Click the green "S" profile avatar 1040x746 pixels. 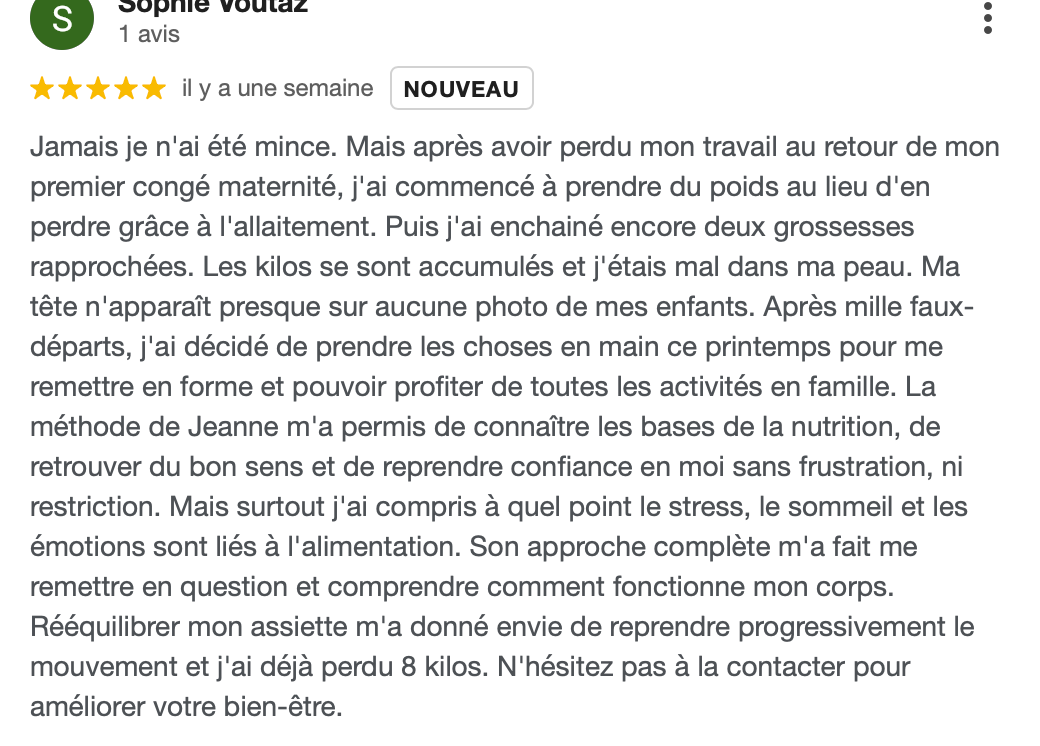point(62,20)
